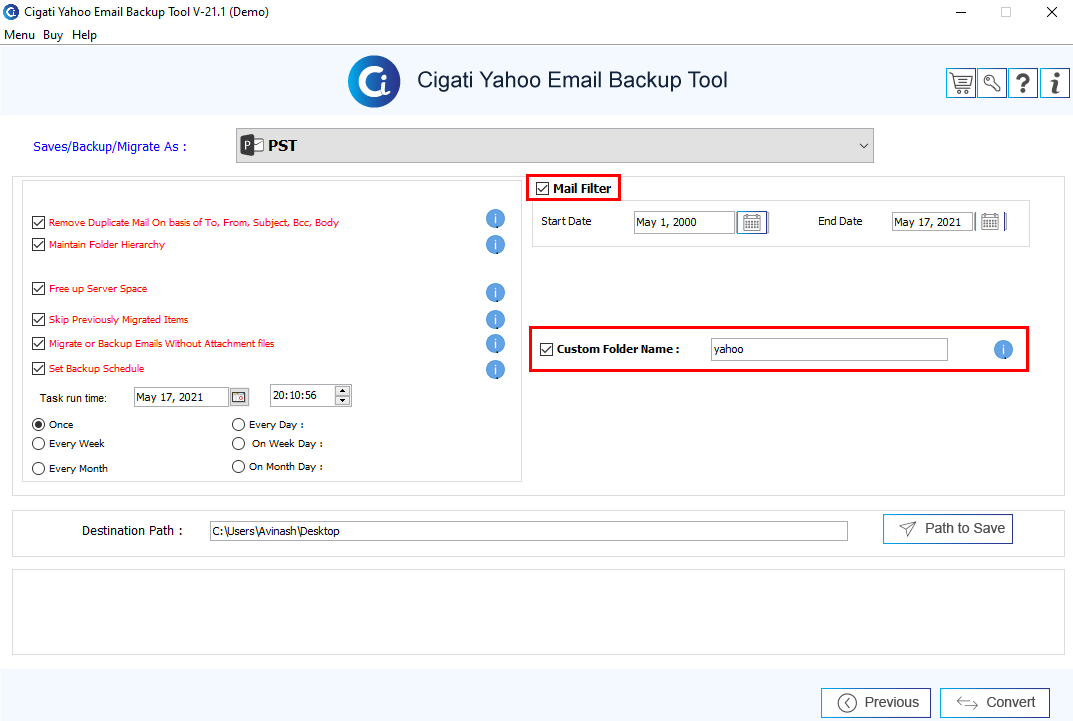Click the key activation icon
The height and width of the screenshot is (721, 1073).
pos(992,83)
